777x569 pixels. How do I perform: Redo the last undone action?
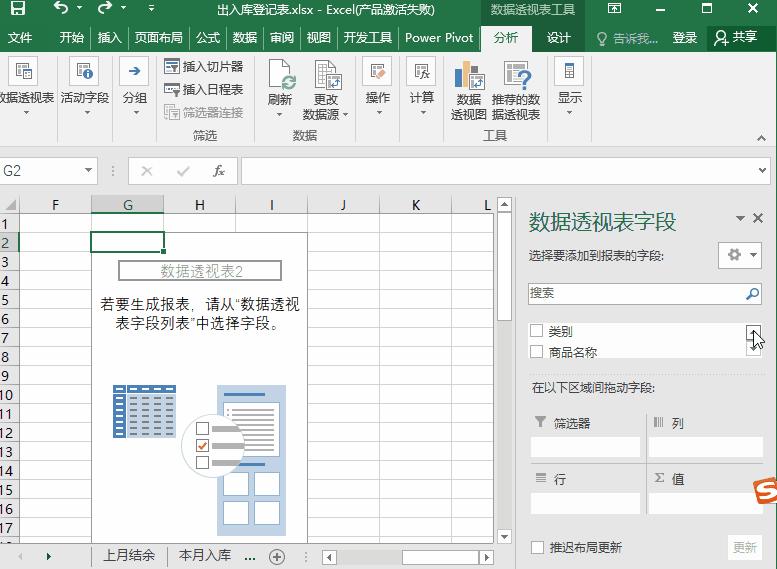point(105,8)
